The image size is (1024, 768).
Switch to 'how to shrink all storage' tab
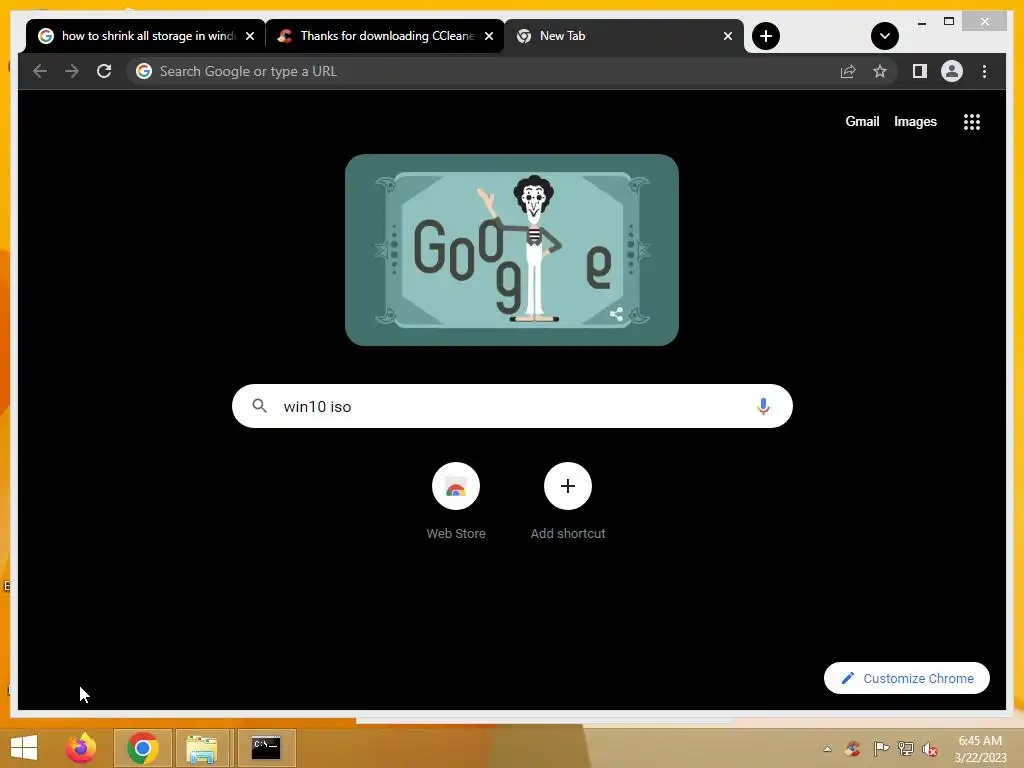click(x=145, y=36)
